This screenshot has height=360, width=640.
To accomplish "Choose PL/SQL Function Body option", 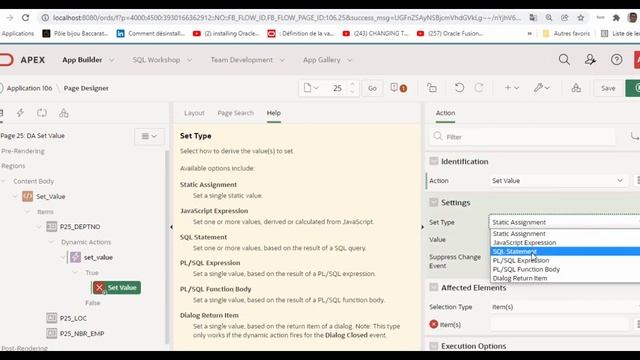I will pyautogui.click(x=565, y=269).
